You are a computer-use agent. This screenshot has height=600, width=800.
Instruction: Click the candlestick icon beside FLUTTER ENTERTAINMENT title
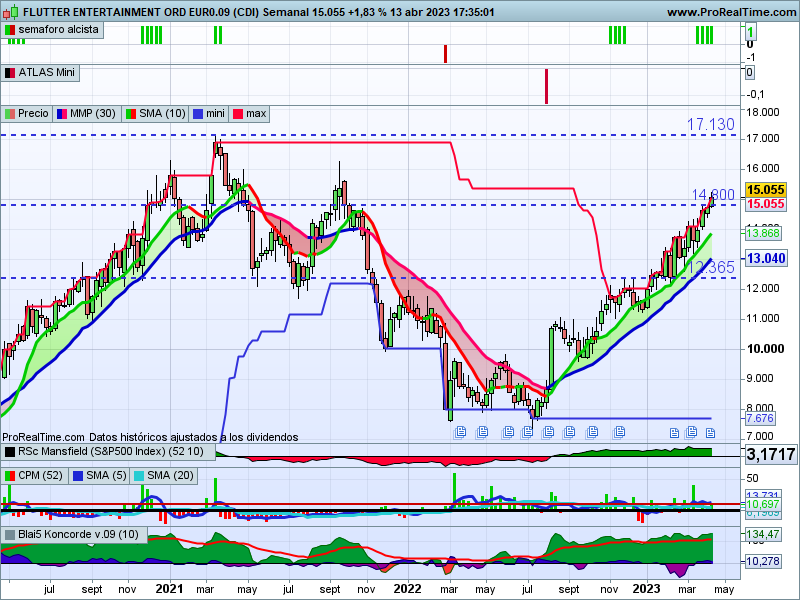click(x=11, y=11)
